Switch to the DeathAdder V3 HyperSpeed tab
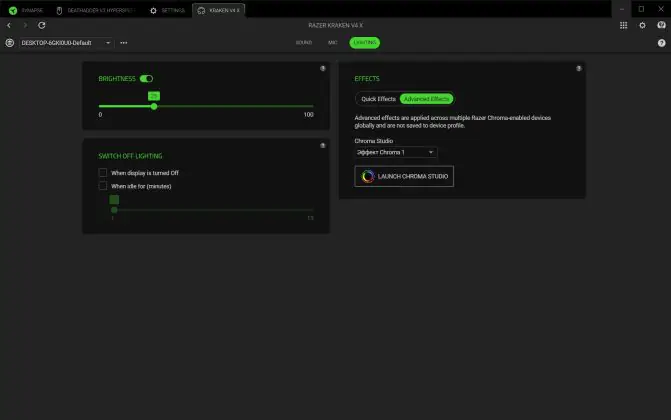 (x=96, y=10)
